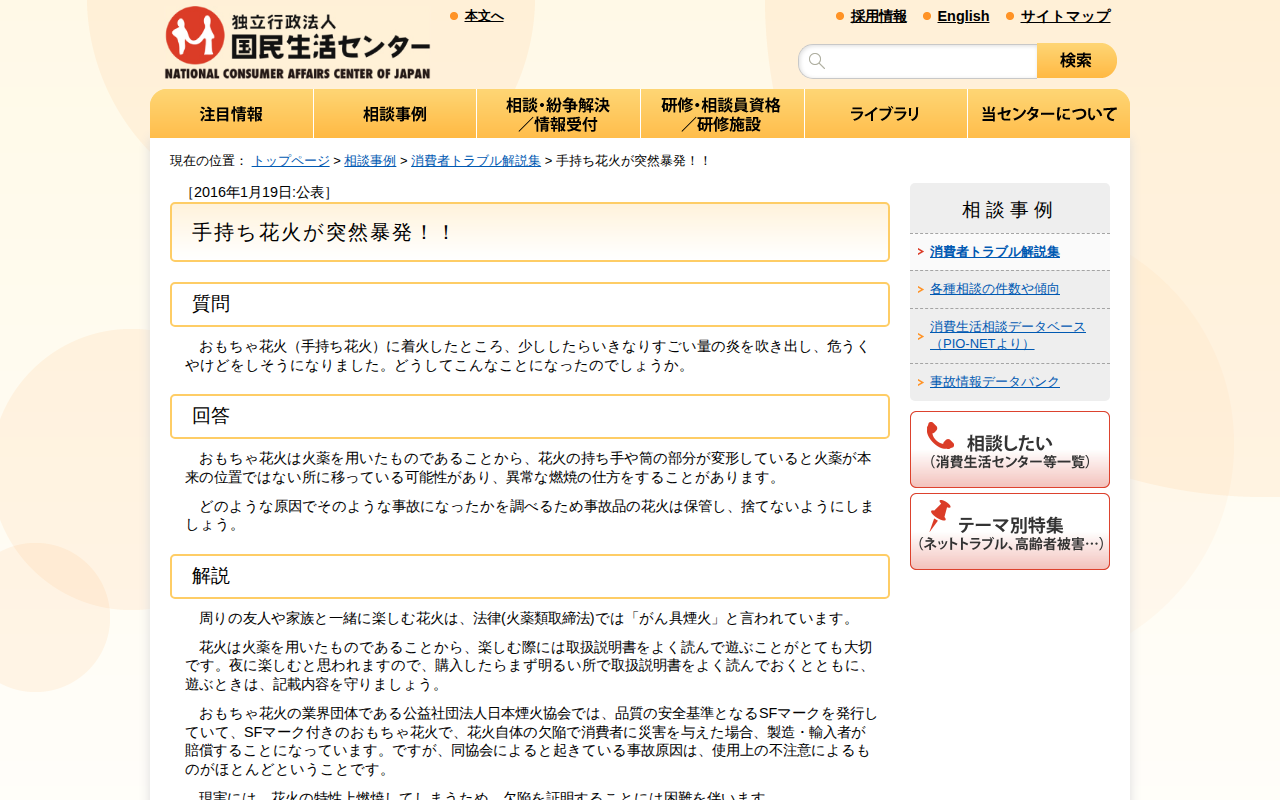This screenshot has width=1280, height=800.
Task: Open the 相談・紛争解決／情報受付 tab
Action: [558, 114]
